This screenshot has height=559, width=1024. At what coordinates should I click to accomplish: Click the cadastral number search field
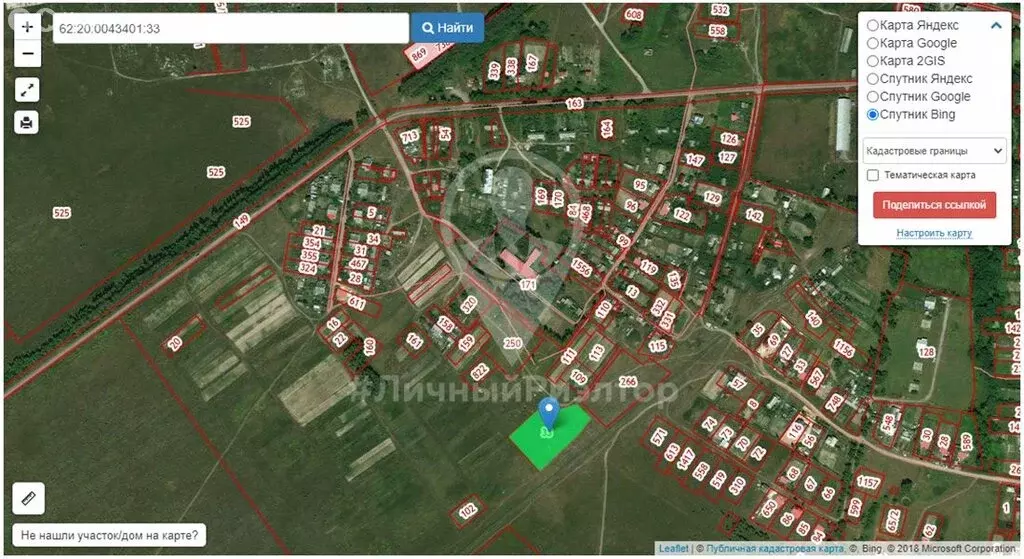coord(230,28)
